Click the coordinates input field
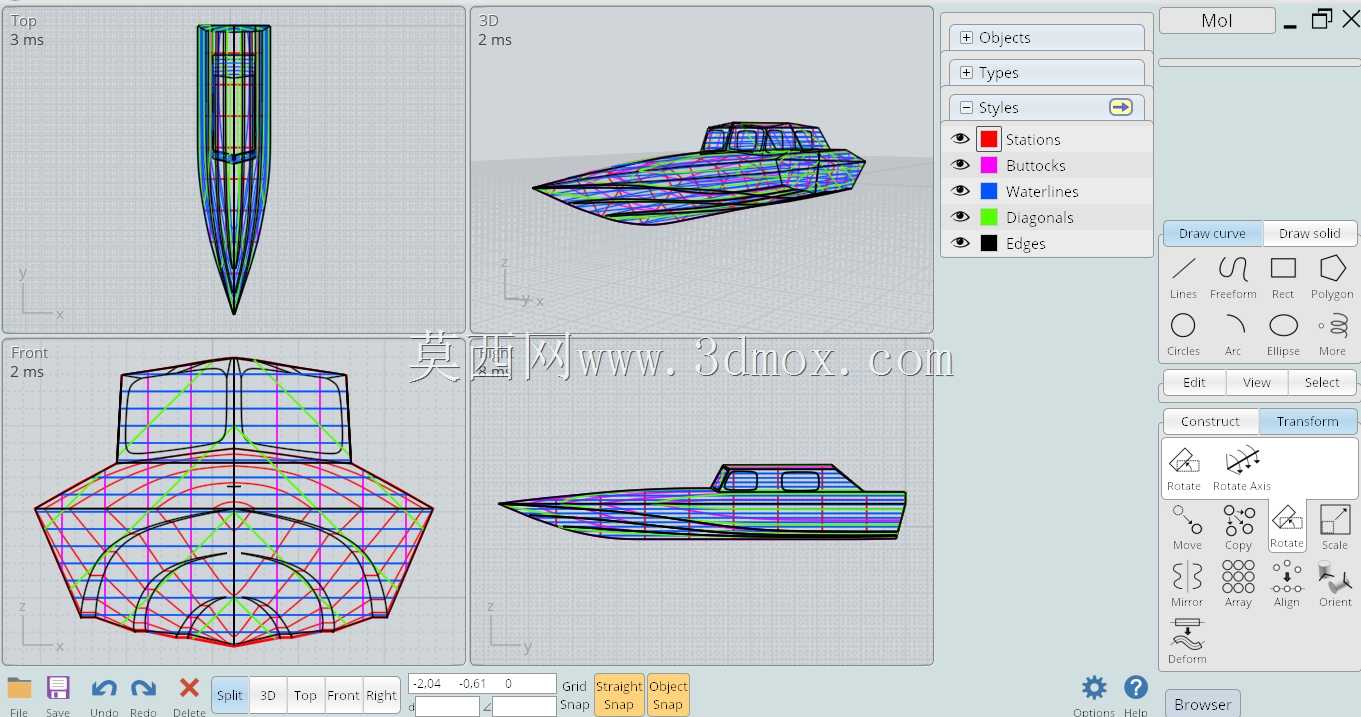Image resolution: width=1361 pixels, height=717 pixels. (482, 684)
